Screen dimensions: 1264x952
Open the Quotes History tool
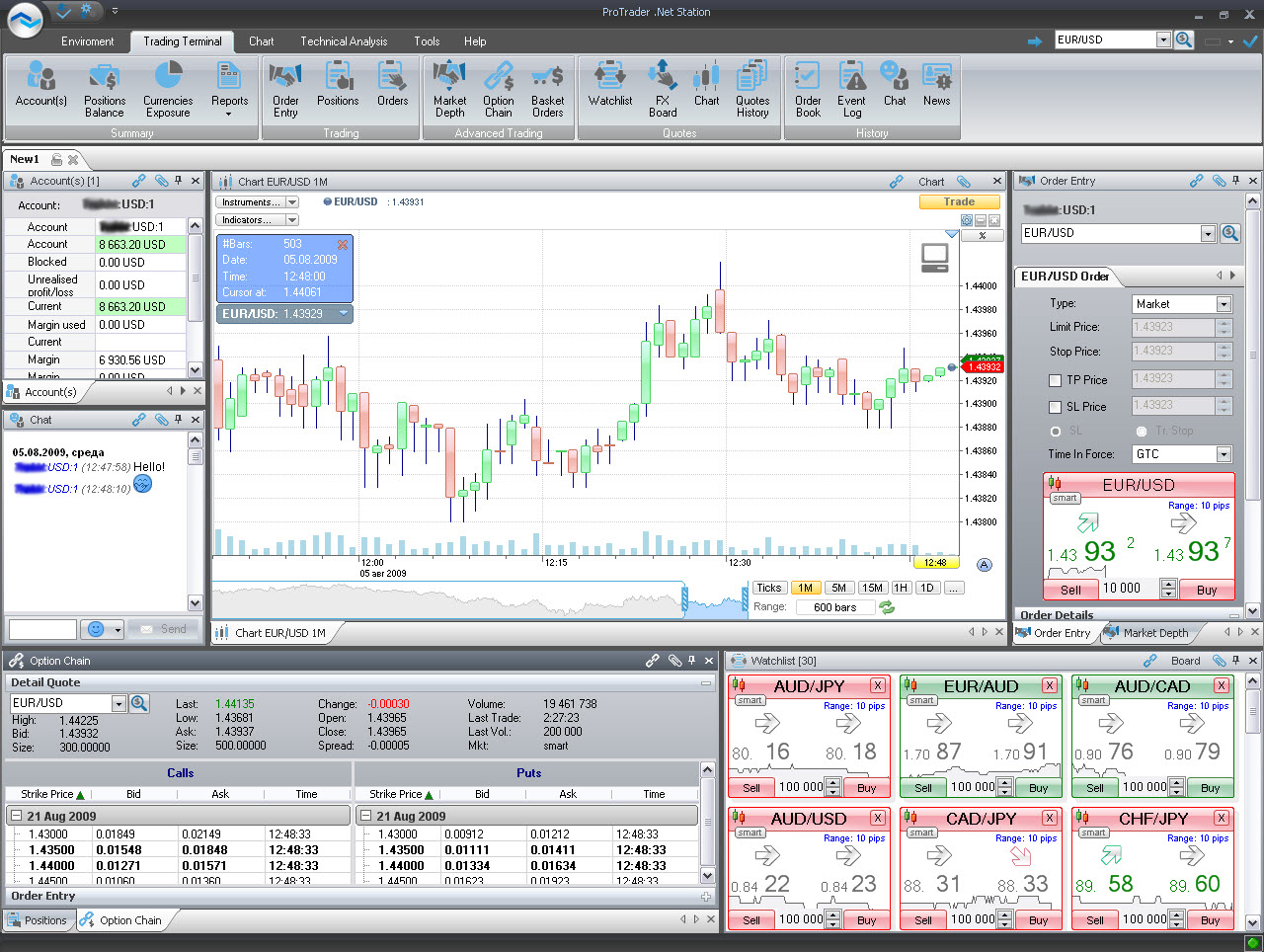(x=752, y=90)
